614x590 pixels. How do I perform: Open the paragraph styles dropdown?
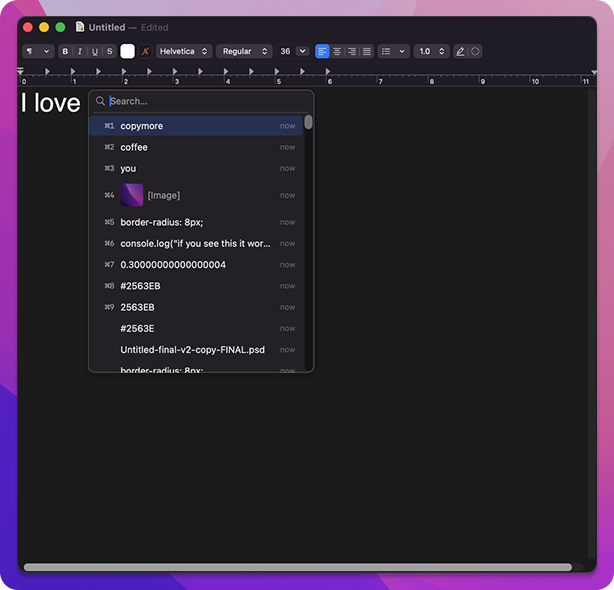click(38, 51)
